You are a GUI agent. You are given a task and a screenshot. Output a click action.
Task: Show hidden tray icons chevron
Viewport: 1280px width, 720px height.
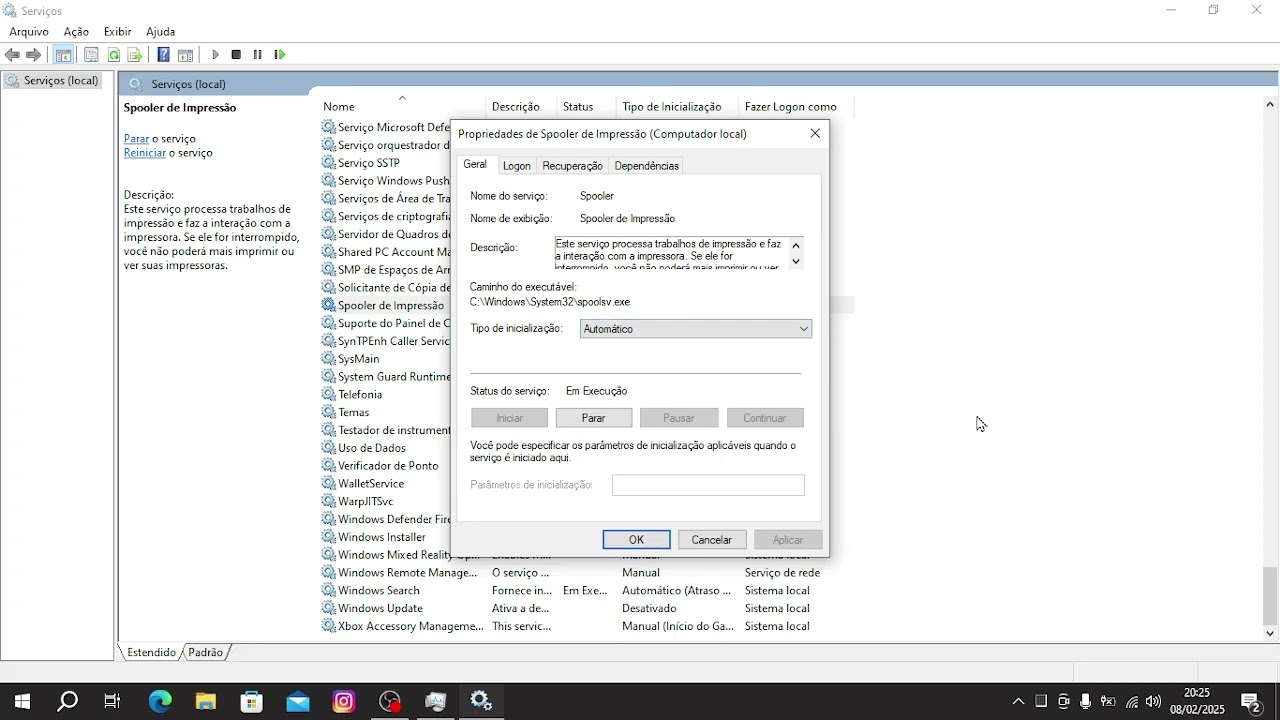tap(1018, 702)
